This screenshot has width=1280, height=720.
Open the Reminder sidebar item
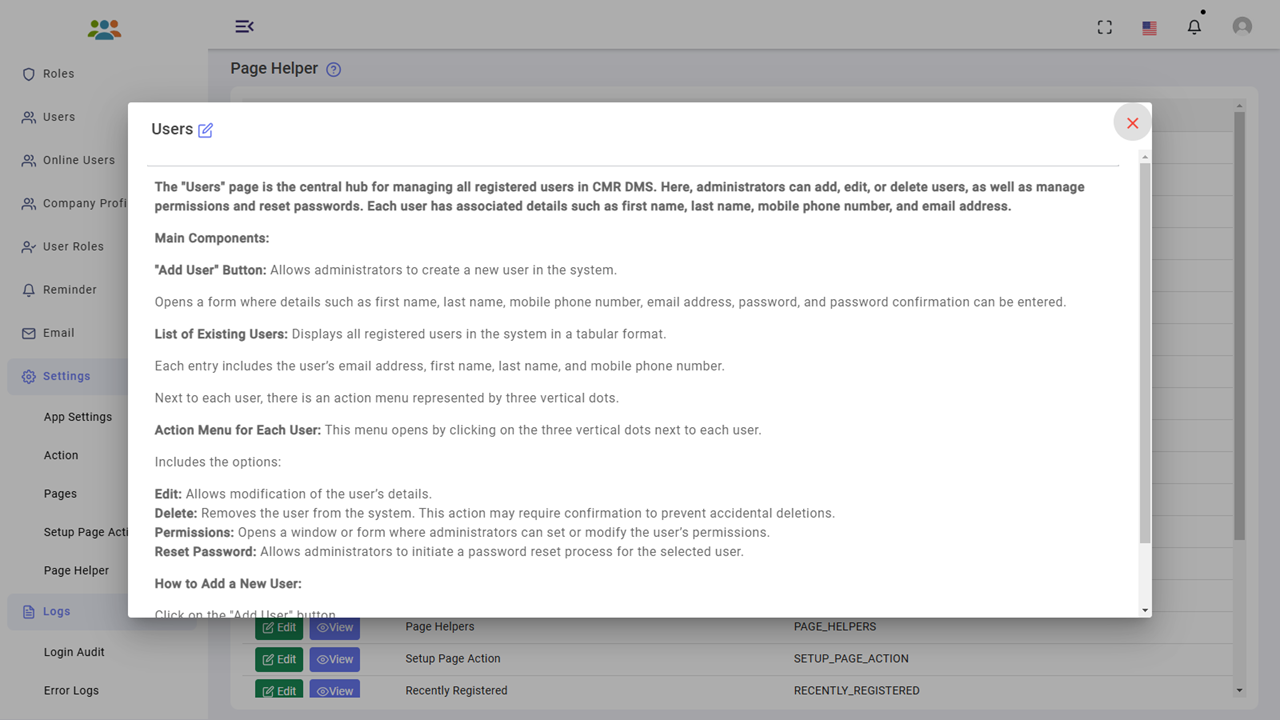pos(69,290)
